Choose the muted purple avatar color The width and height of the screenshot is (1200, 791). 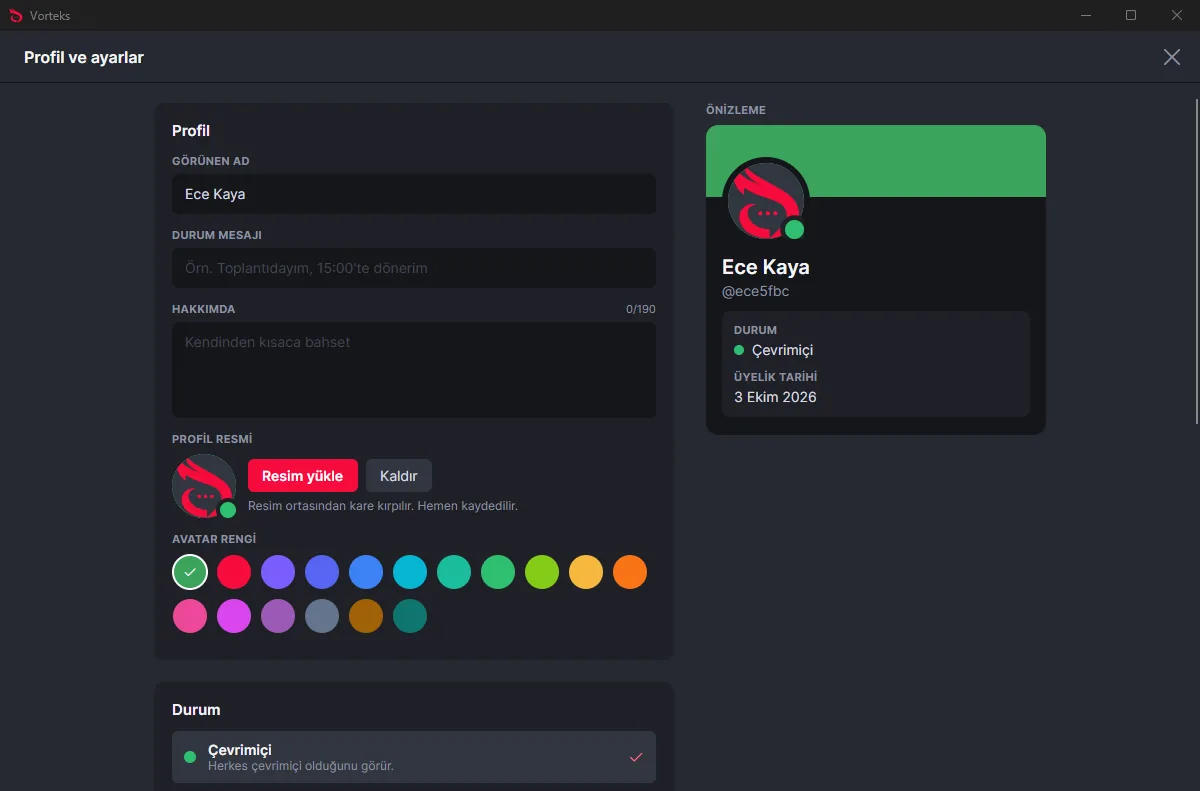point(278,616)
